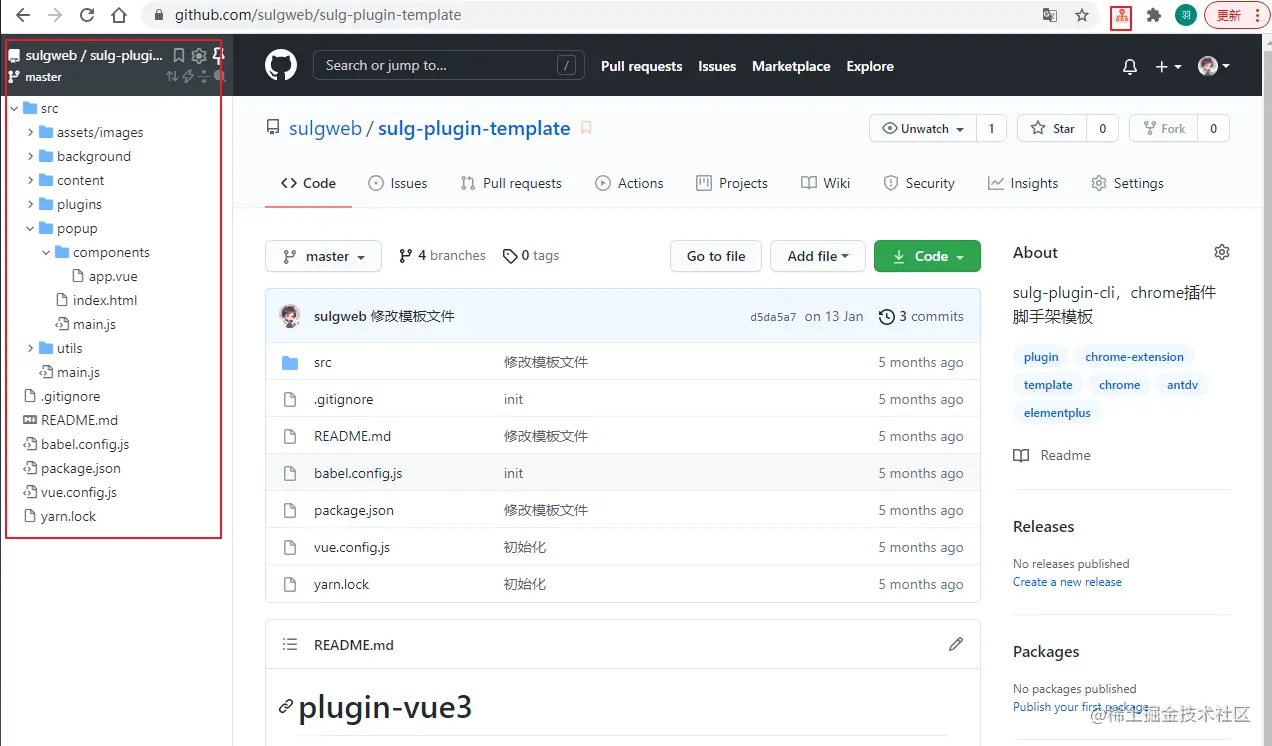Open the plus create-new dropdown

pyautogui.click(x=1168, y=67)
